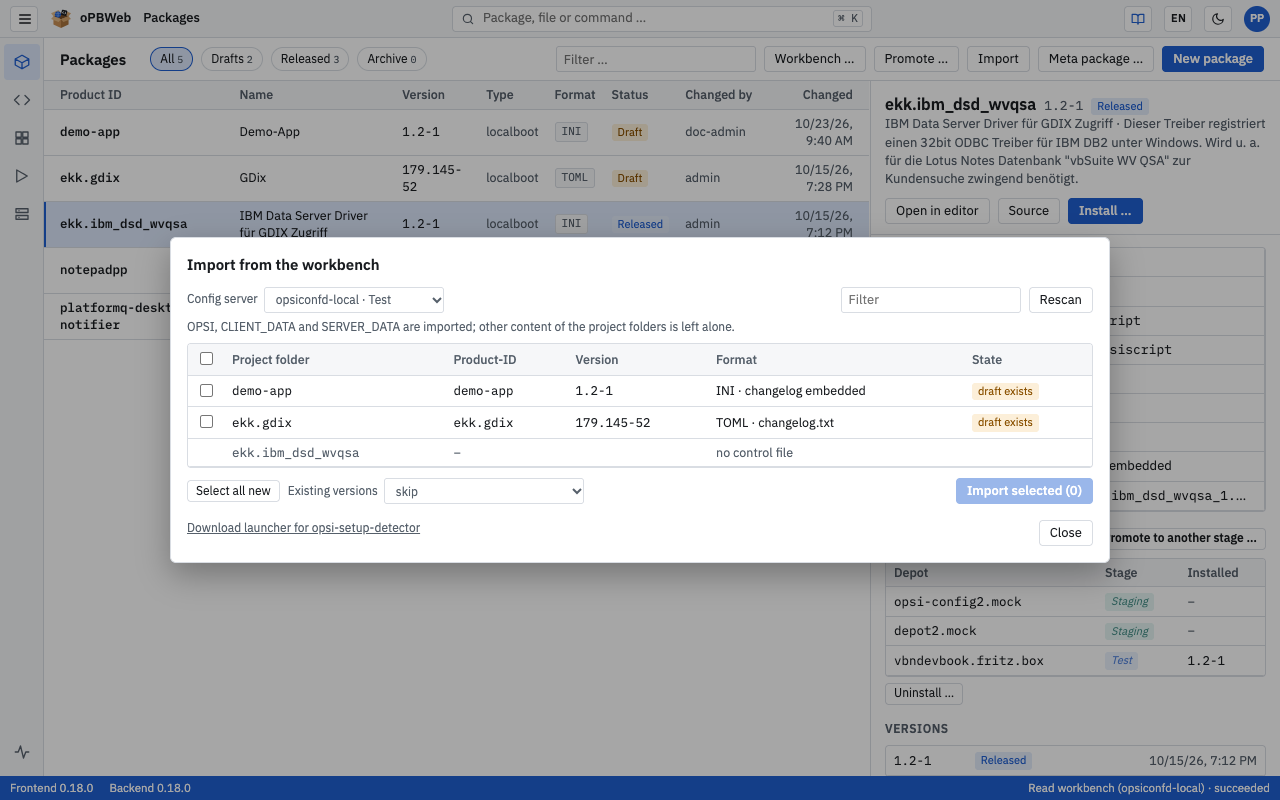Screen dimensions: 1280x800
Task: Switch language using EN button
Action: [1178, 18]
